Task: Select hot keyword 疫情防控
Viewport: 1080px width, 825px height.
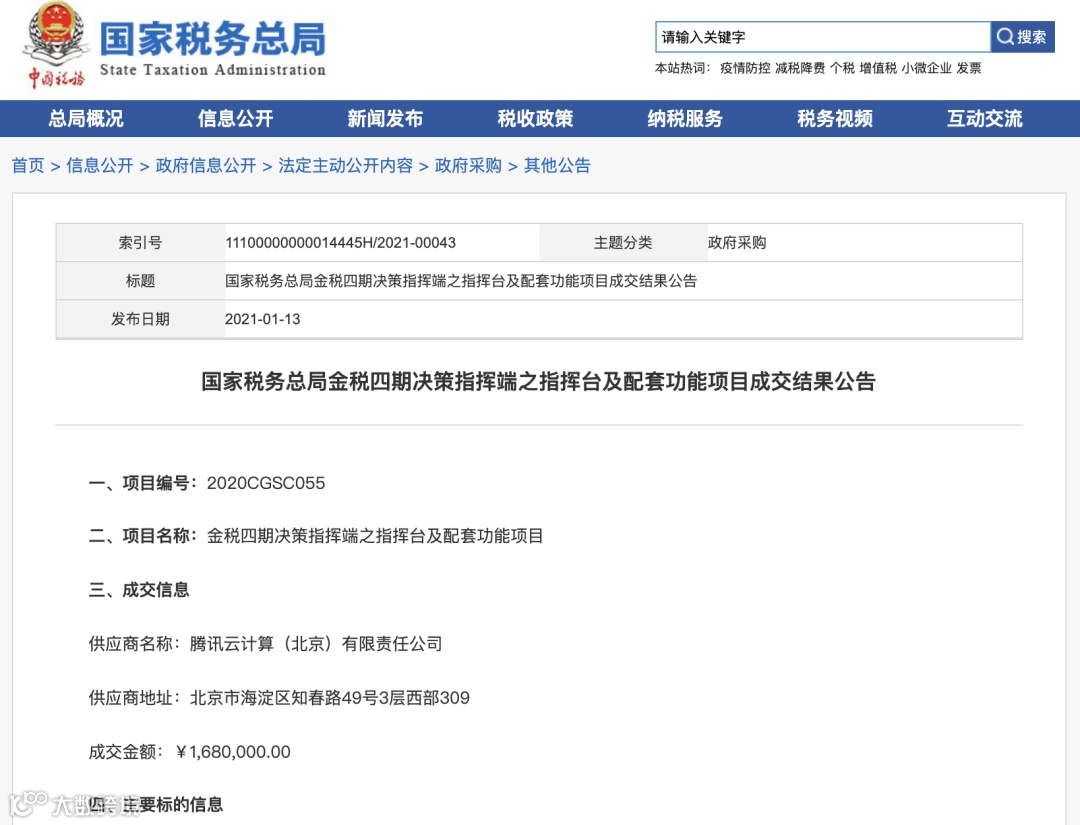Action: pos(745,68)
